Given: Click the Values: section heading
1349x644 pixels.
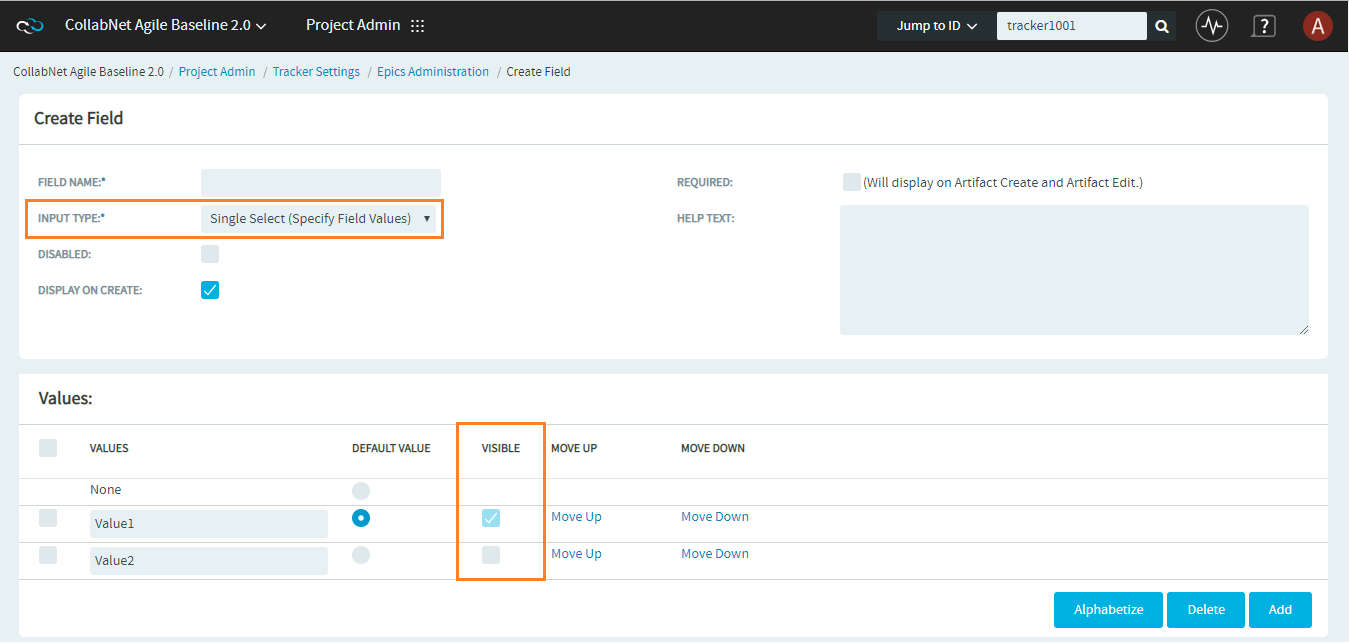Looking at the screenshot, I should (65, 398).
